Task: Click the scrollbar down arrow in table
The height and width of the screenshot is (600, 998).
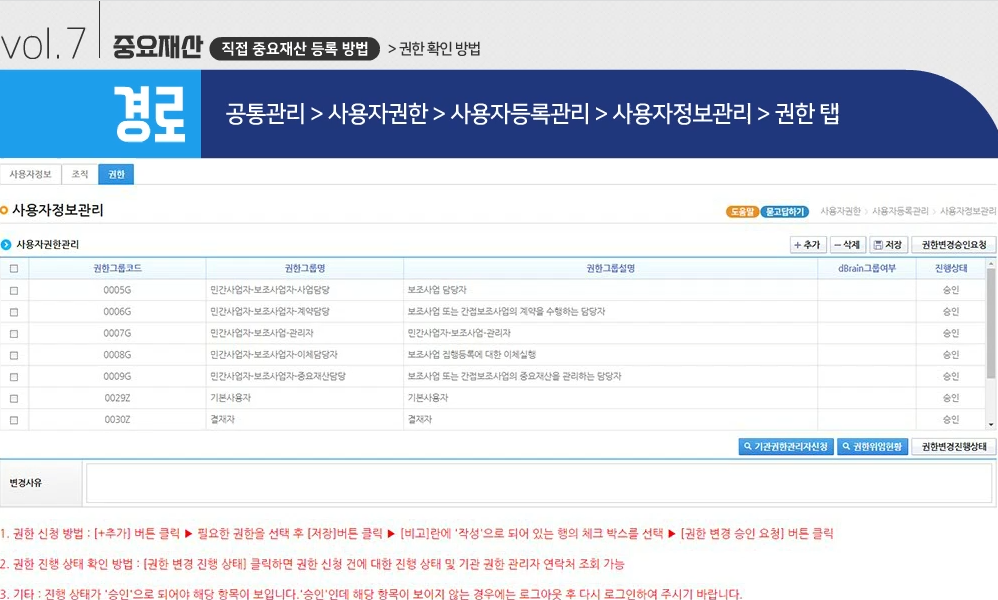Action: 991,424
